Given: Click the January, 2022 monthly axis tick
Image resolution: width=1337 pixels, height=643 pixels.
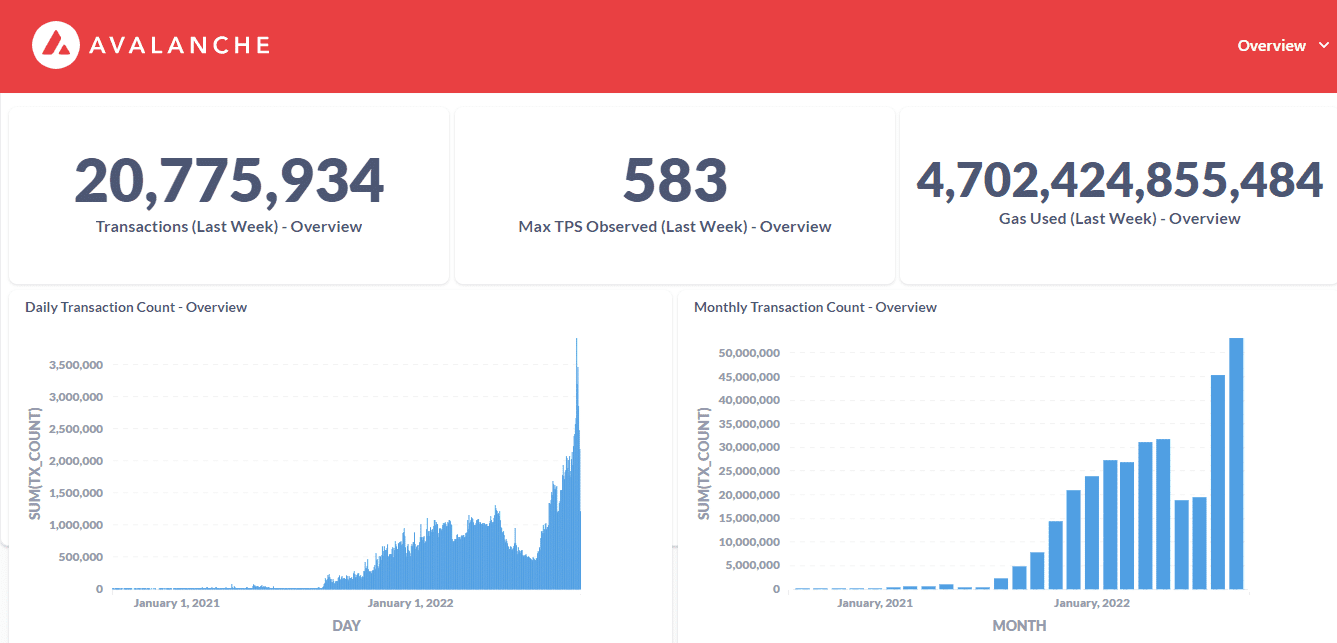Looking at the screenshot, I should click(x=1092, y=603).
